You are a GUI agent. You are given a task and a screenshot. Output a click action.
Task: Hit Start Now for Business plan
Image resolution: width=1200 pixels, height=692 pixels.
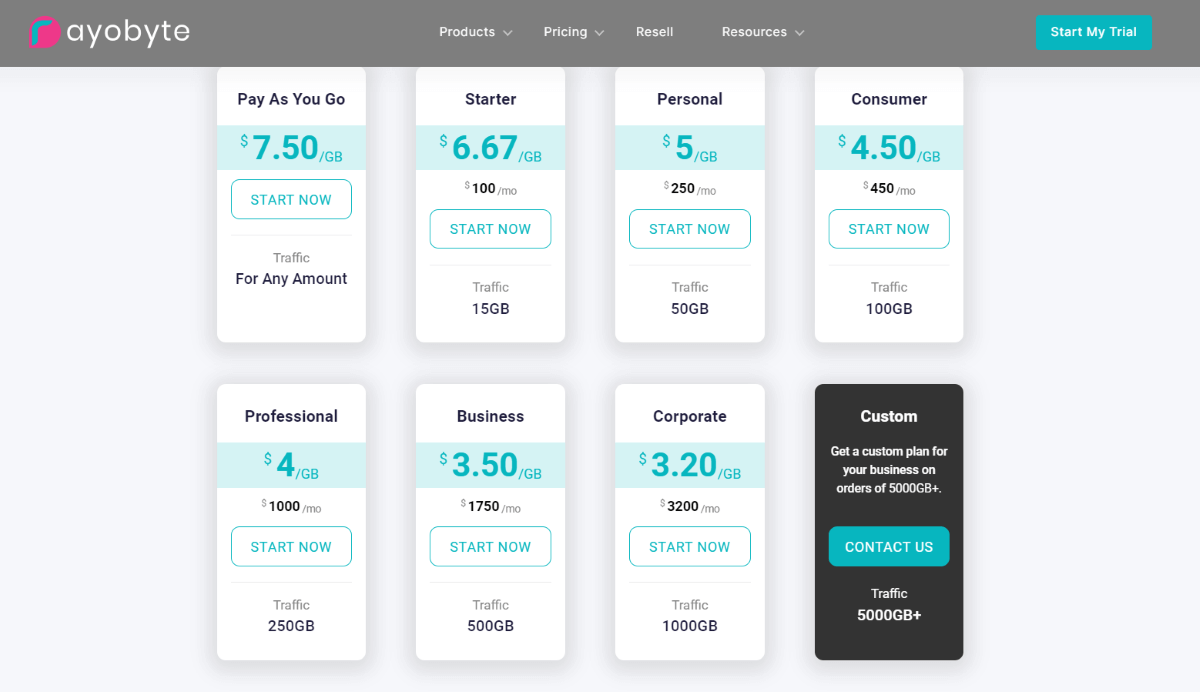pos(490,547)
